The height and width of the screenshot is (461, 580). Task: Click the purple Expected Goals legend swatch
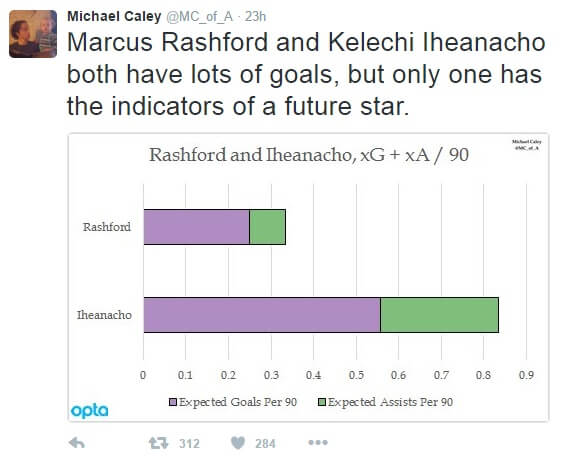pyautogui.click(x=173, y=402)
